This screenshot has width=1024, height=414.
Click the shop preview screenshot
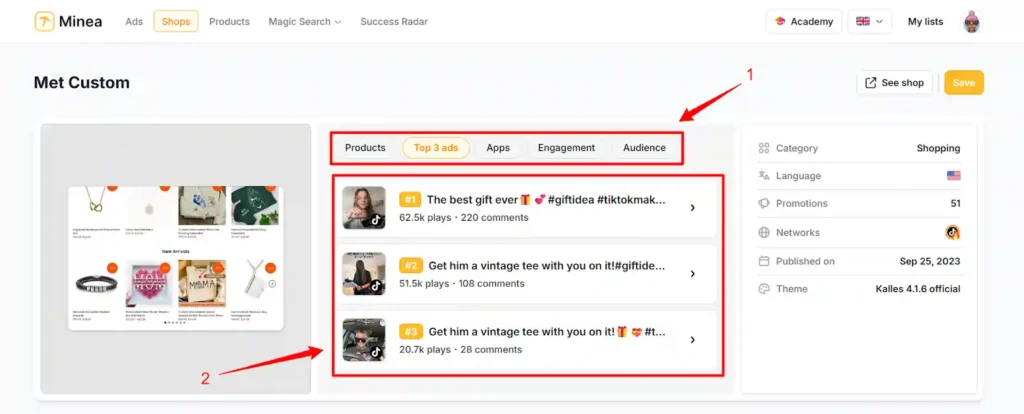point(176,258)
